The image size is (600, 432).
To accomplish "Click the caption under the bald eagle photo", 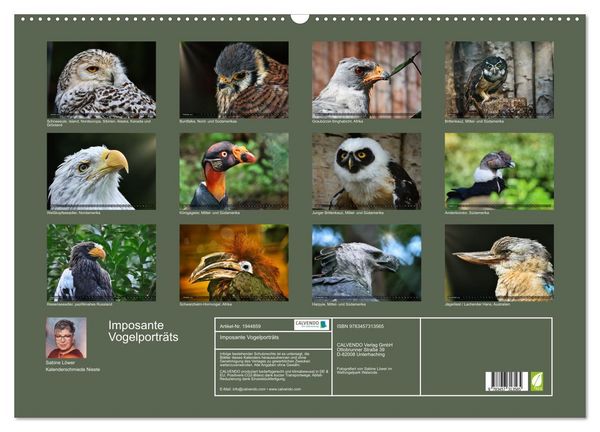I will (73, 213).
